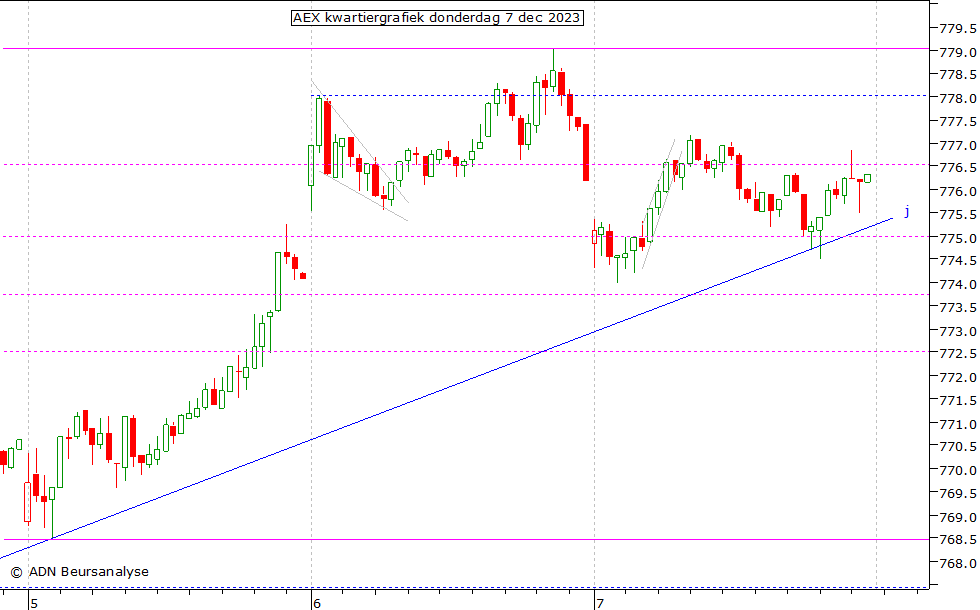Viewport: 980px width, 610px height.
Task: Click price label 770.0 on the axis
Action: (958, 471)
